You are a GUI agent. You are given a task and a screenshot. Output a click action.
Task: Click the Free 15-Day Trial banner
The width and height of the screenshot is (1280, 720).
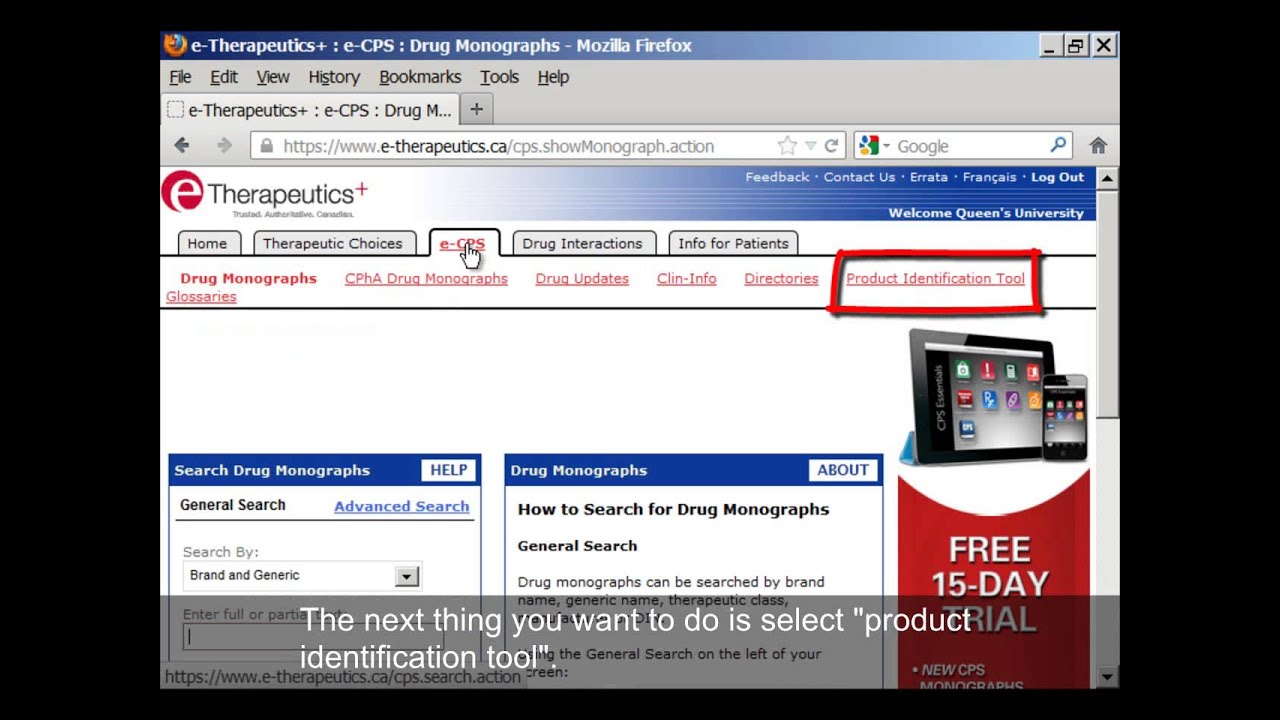point(993,578)
